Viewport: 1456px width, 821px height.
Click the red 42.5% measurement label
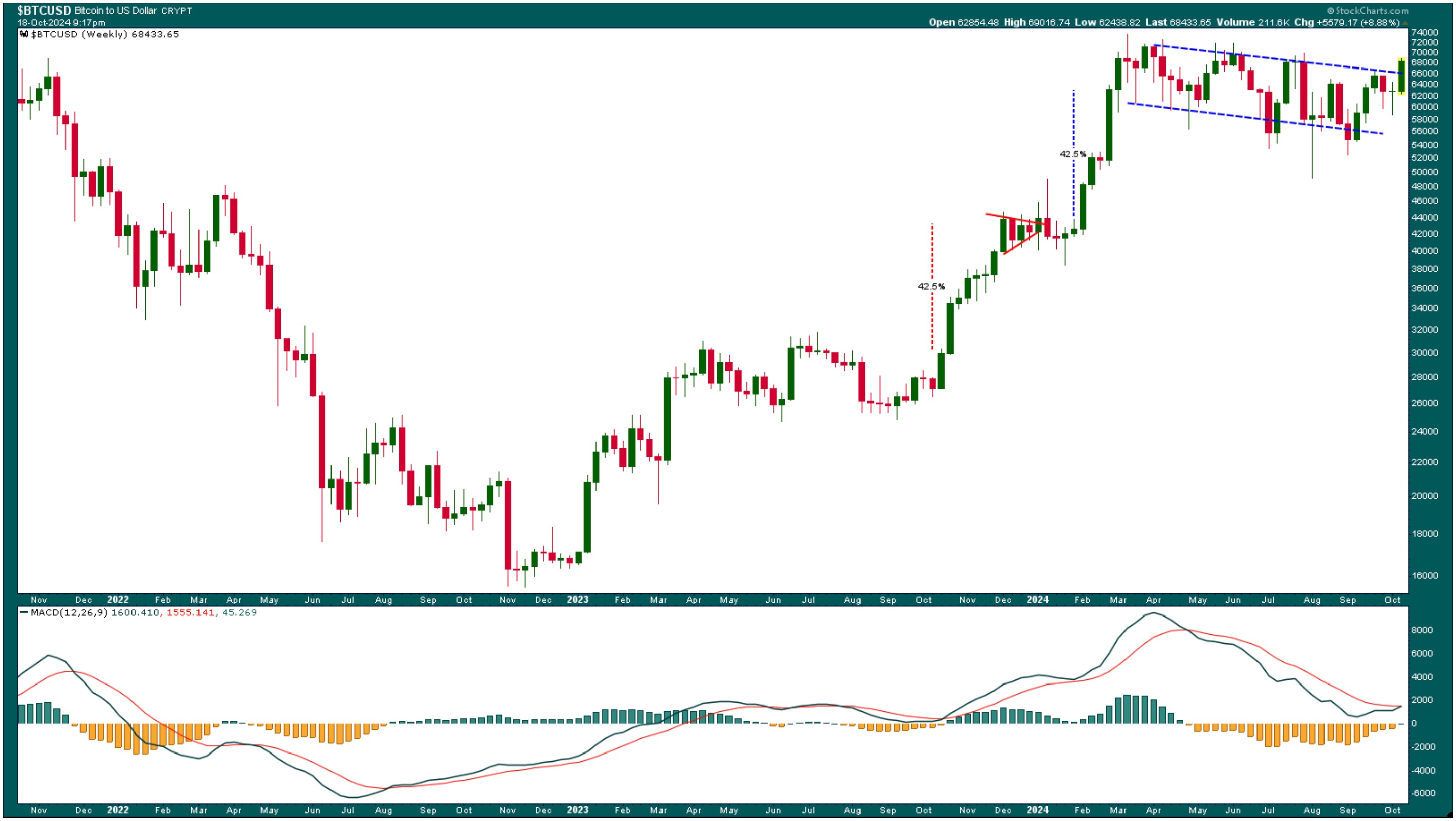pos(931,287)
